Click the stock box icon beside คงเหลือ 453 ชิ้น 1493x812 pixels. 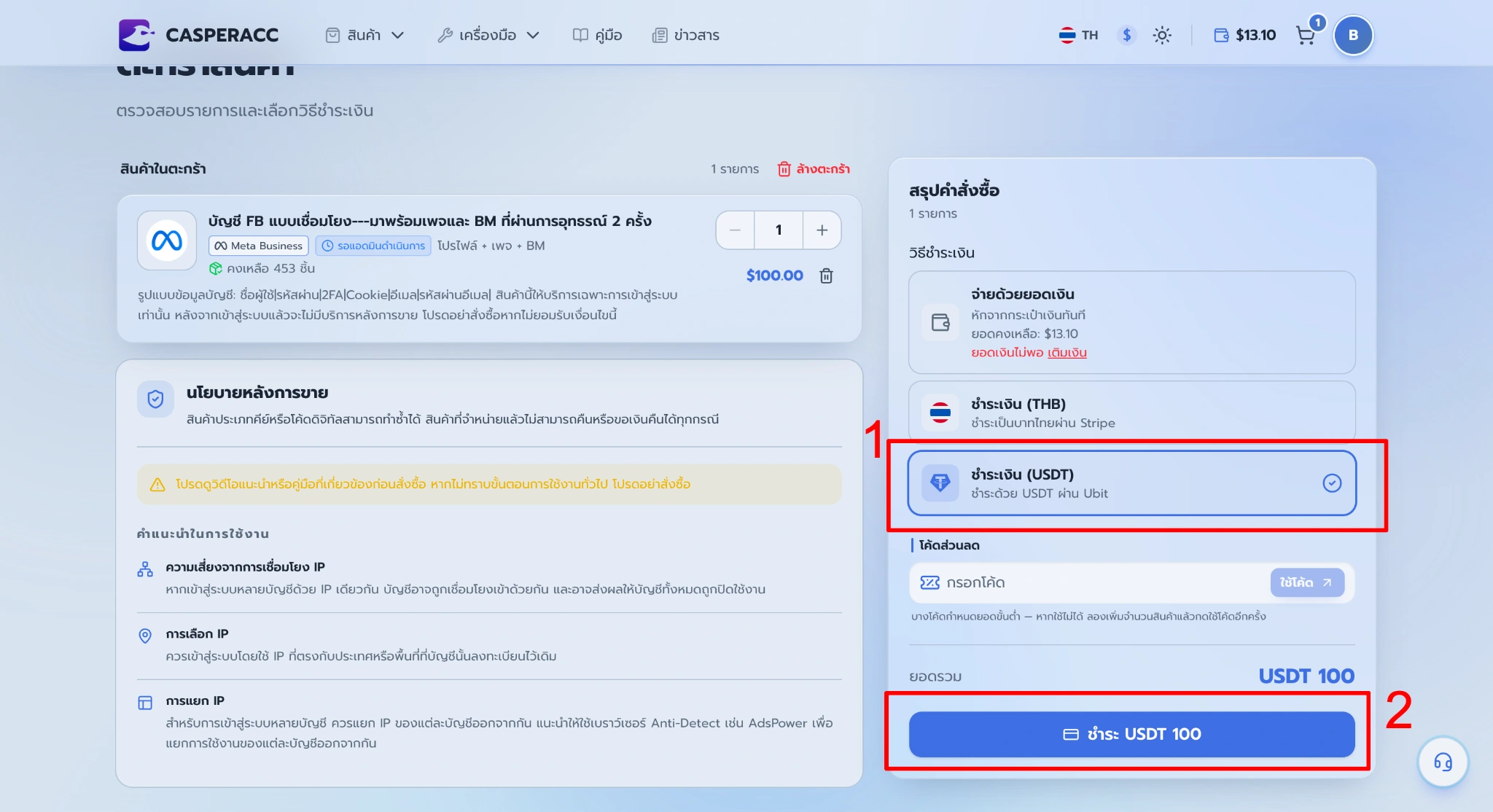click(x=216, y=268)
